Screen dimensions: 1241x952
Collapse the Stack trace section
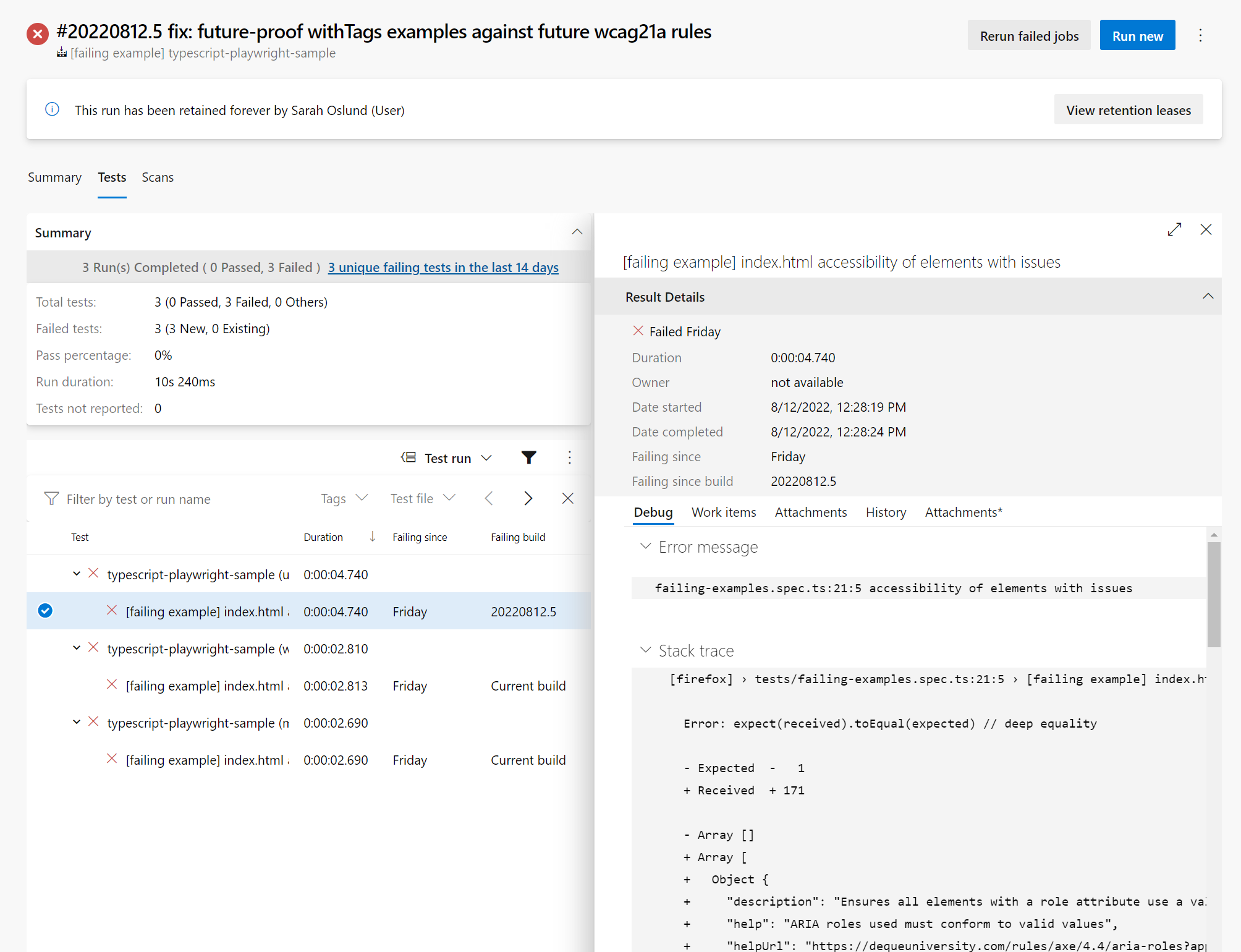coord(645,650)
